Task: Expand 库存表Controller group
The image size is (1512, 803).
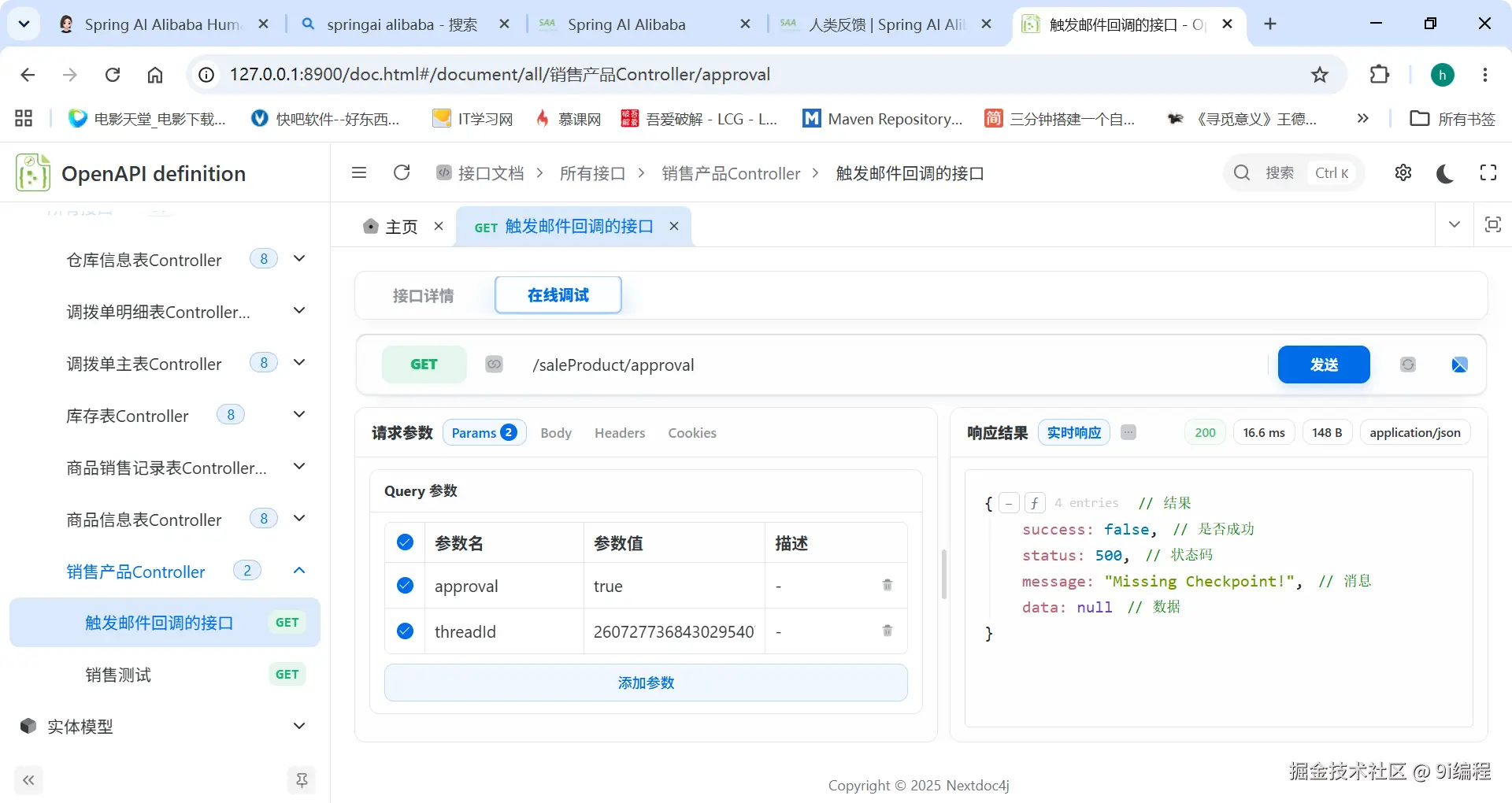Action: click(x=299, y=415)
